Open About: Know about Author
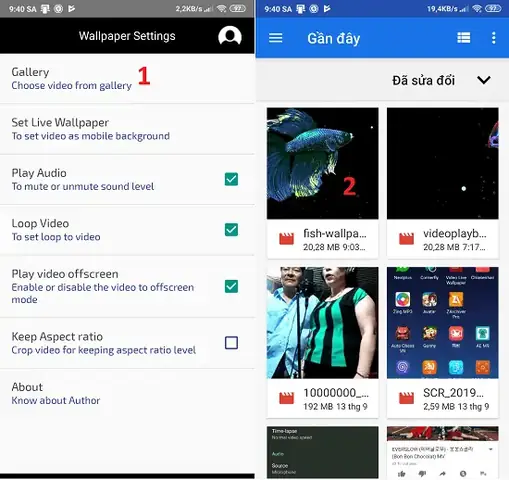 tap(127, 393)
